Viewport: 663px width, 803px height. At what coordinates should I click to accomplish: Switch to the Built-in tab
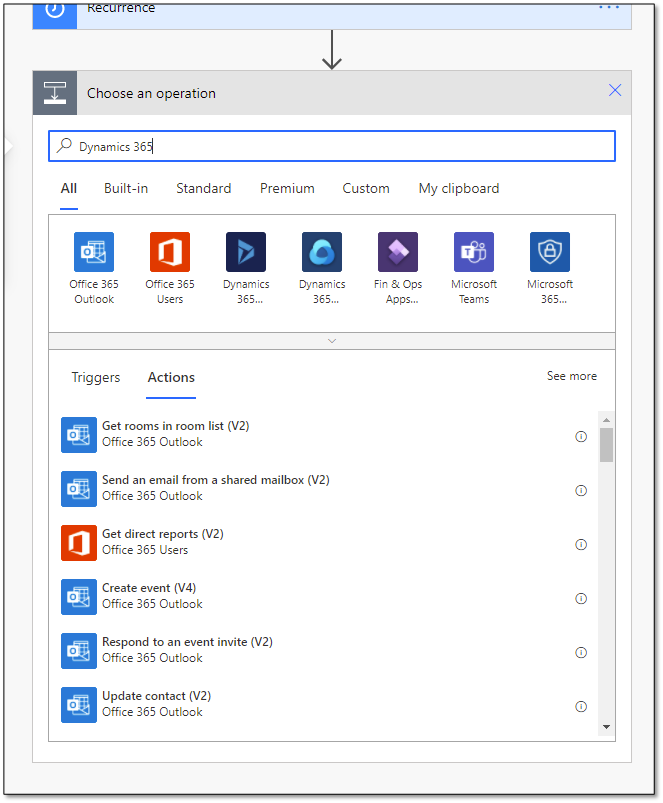[126, 188]
